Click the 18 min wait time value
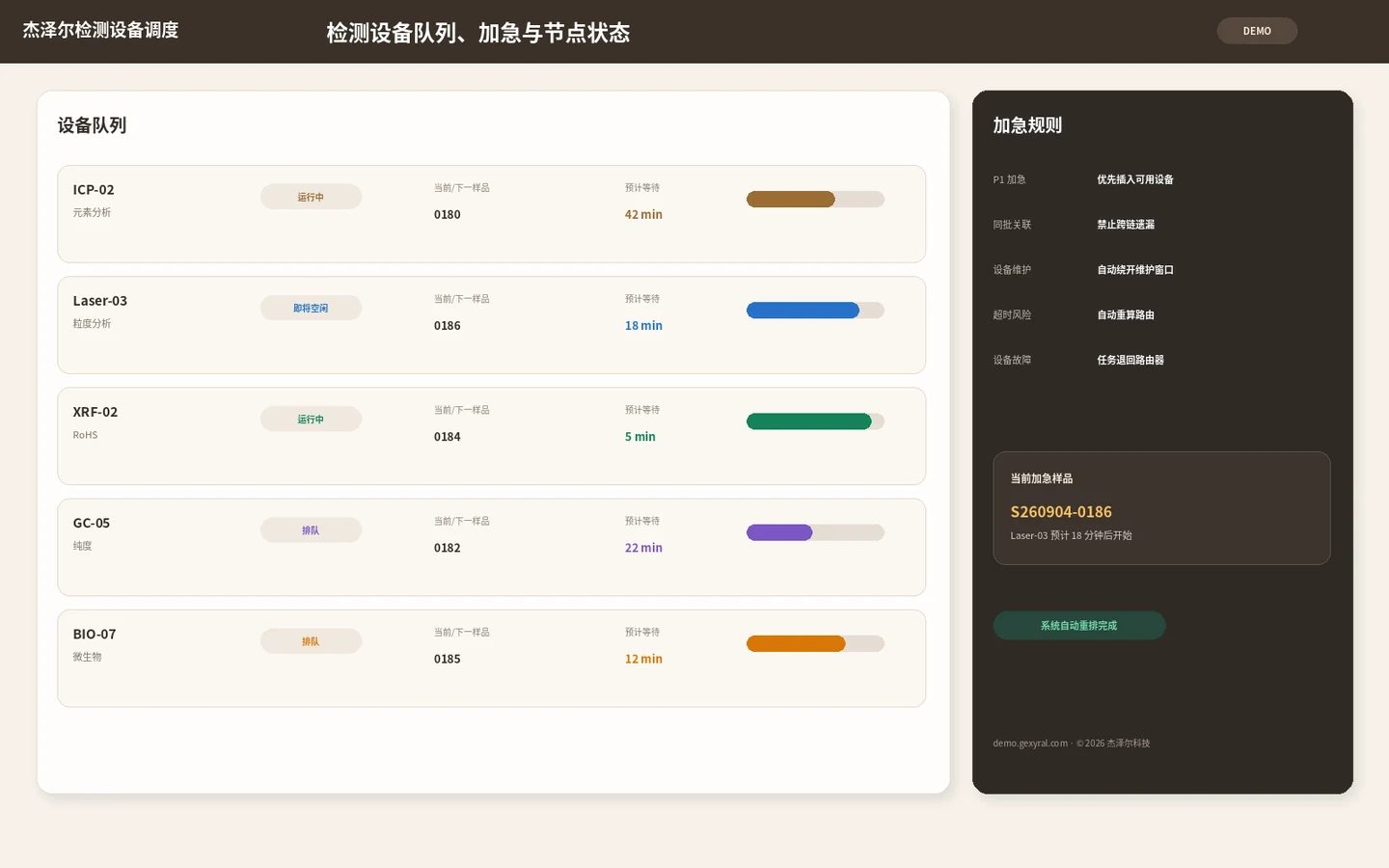Screen dimensions: 1389x868 coord(643,326)
